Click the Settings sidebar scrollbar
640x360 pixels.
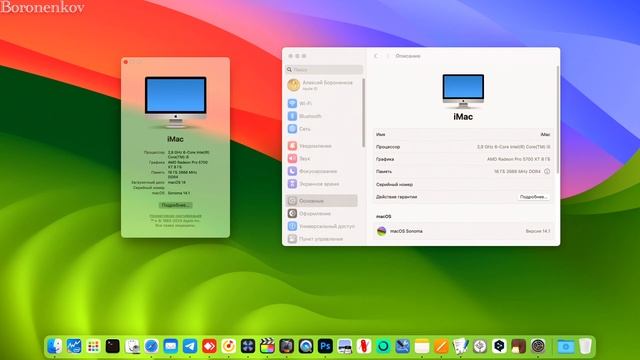(x=363, y=113)
